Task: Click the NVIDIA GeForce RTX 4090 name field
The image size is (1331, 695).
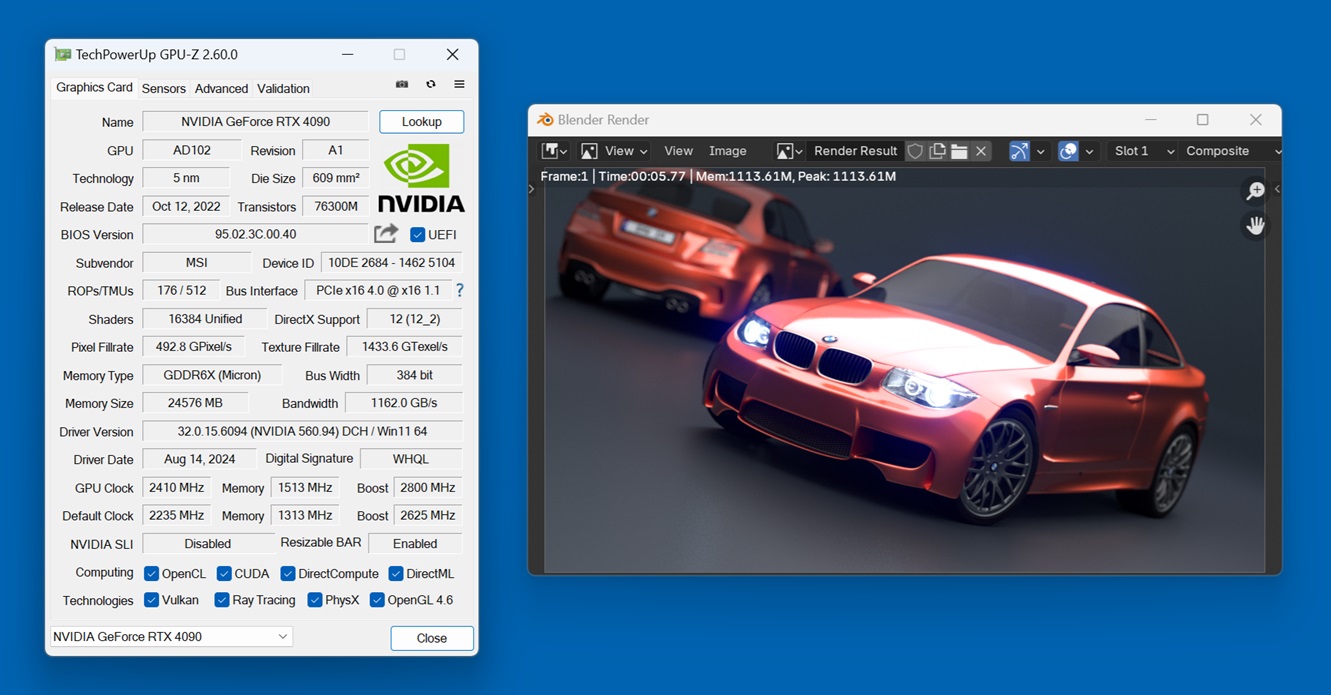Action: [255, 122]
